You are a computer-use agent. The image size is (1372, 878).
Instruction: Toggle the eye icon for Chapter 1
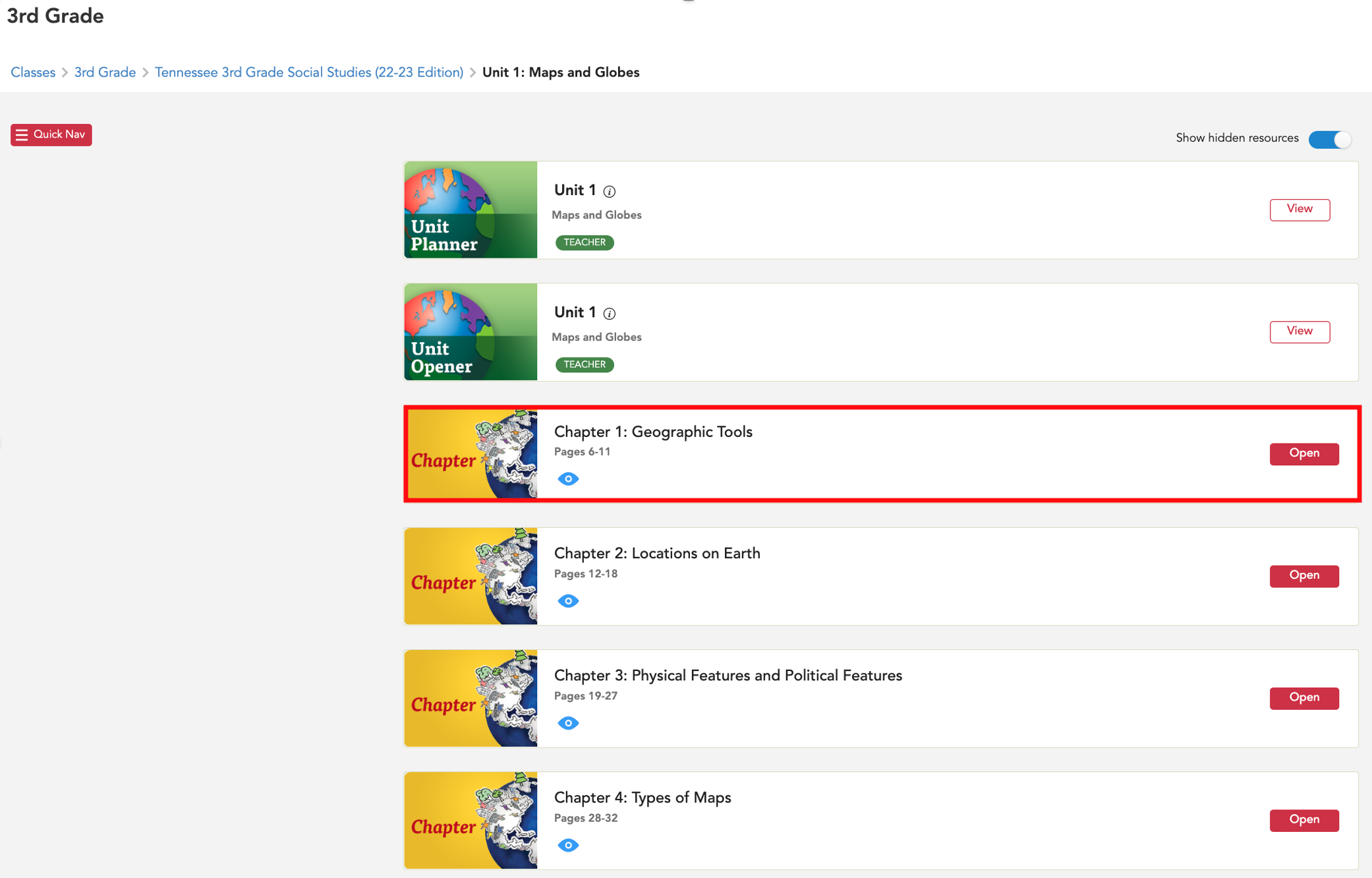coord(568,479)
